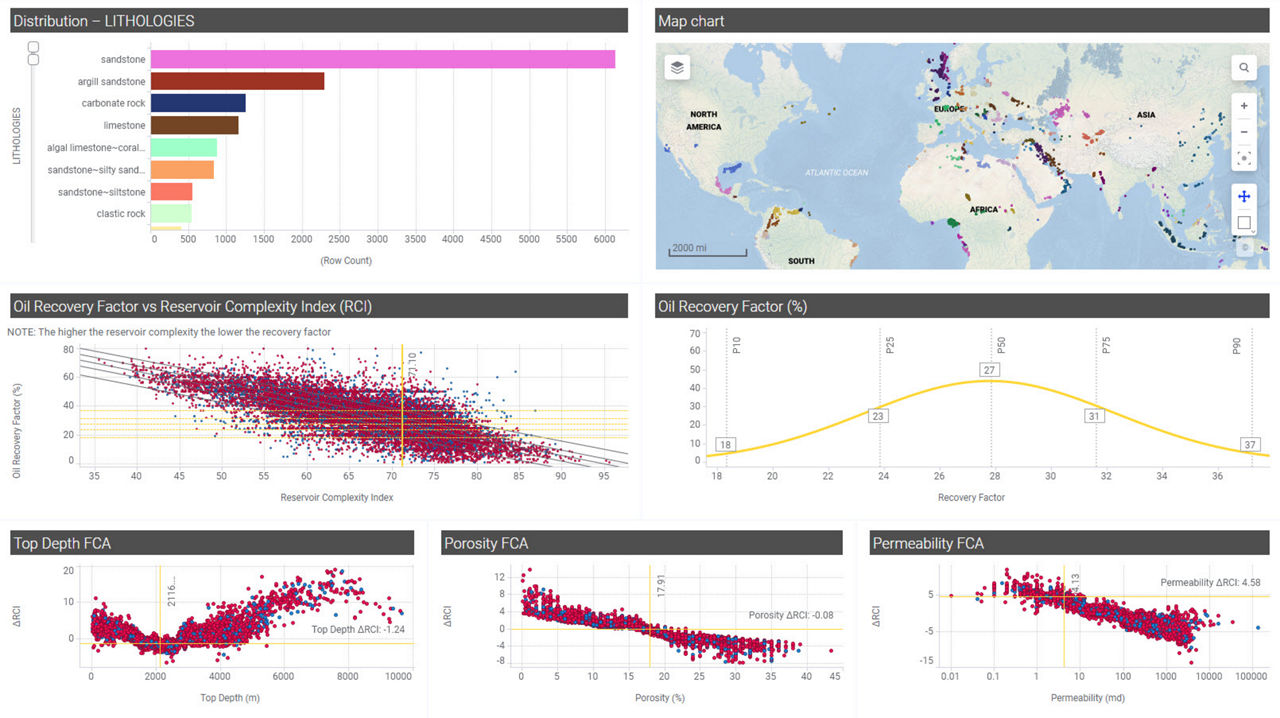The width and height of the screenshot is (1280, 718).
Task: Click lower handle of lithologies range slider
Action: click(x=33, y=60)
